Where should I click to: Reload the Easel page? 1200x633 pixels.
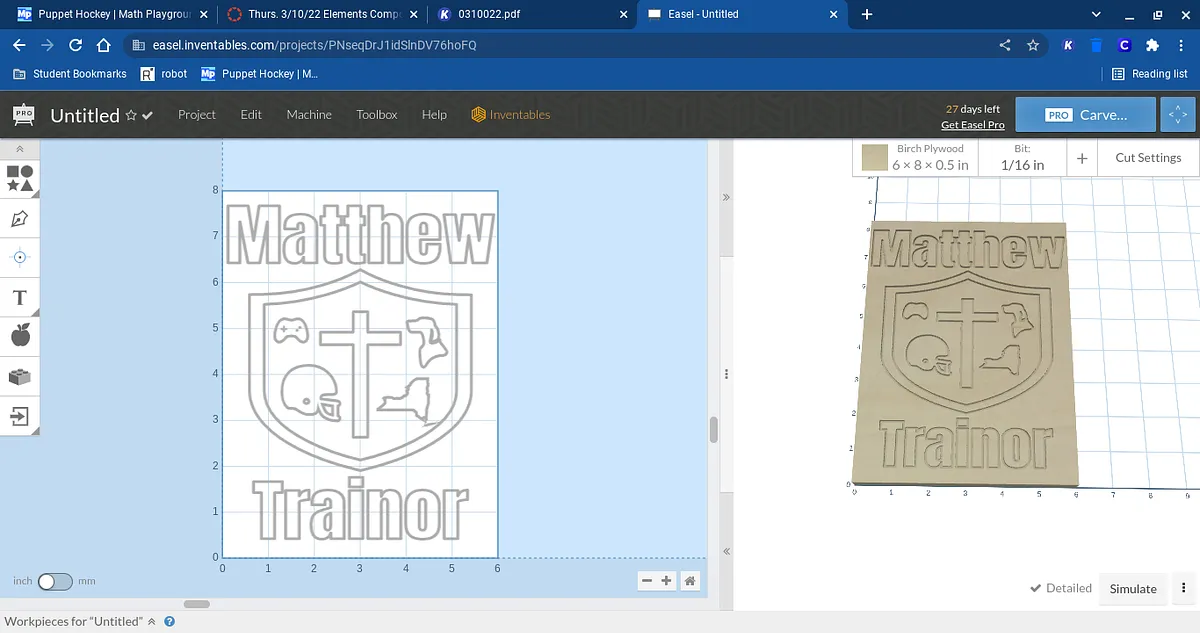(75, 45)
